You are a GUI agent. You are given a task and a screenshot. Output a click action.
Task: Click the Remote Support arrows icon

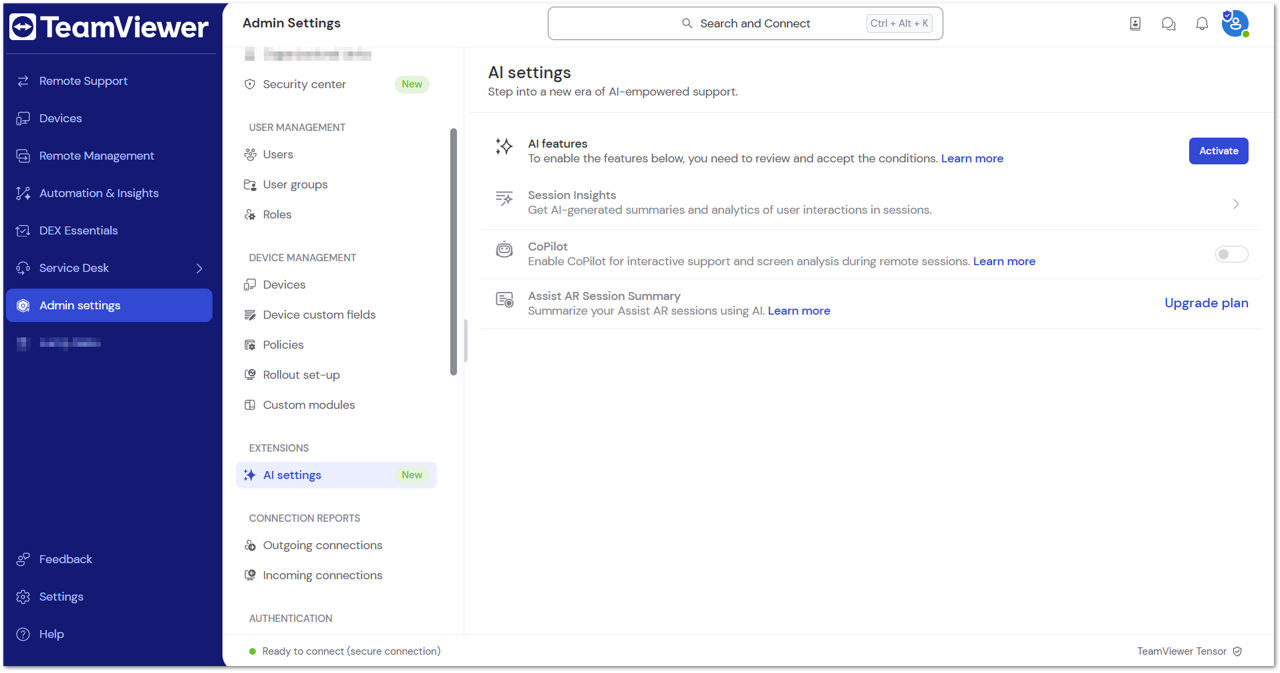click(23, 81)
